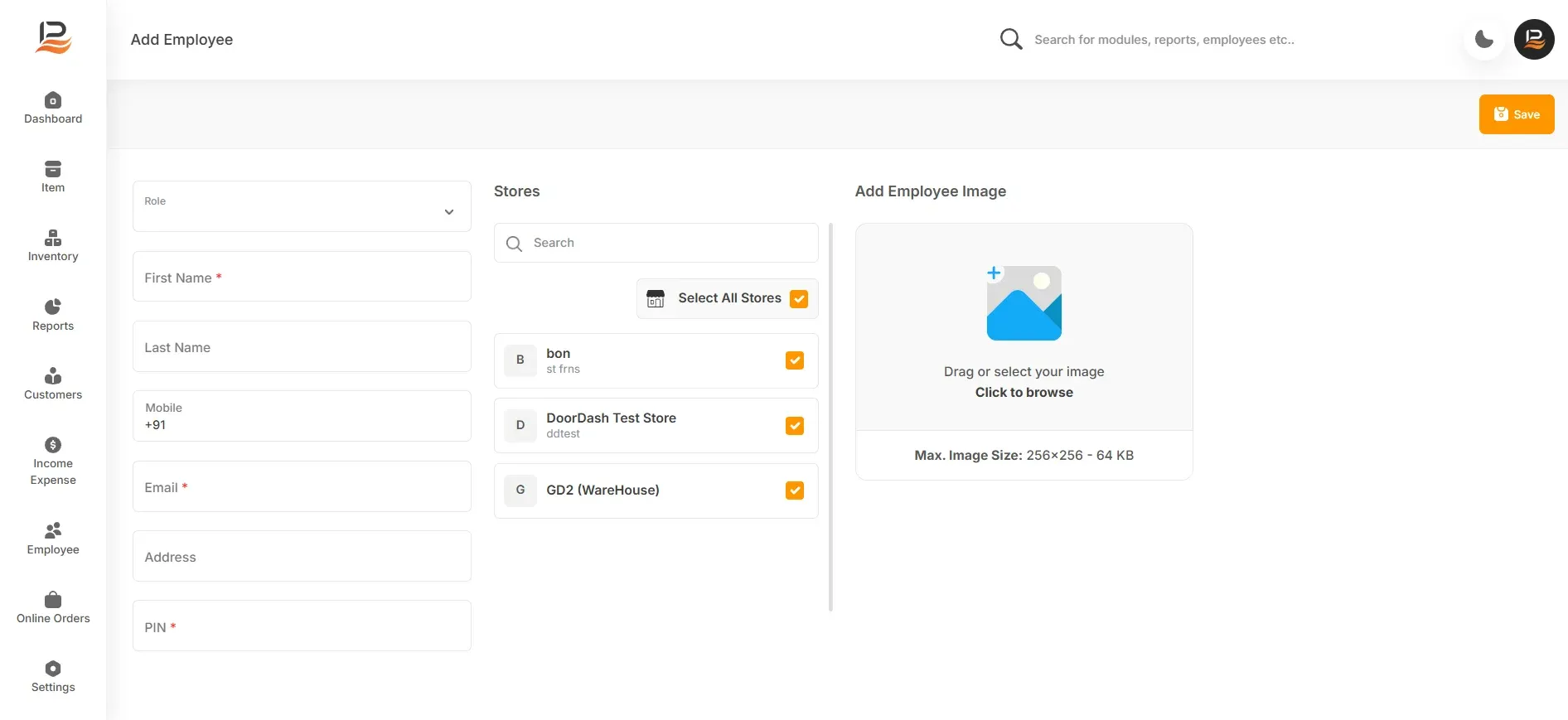This screenshot has height=720, width=1568.
Task: Uncheck the GD2 (WareHouse) checkbox
Action: pos(795,490)
